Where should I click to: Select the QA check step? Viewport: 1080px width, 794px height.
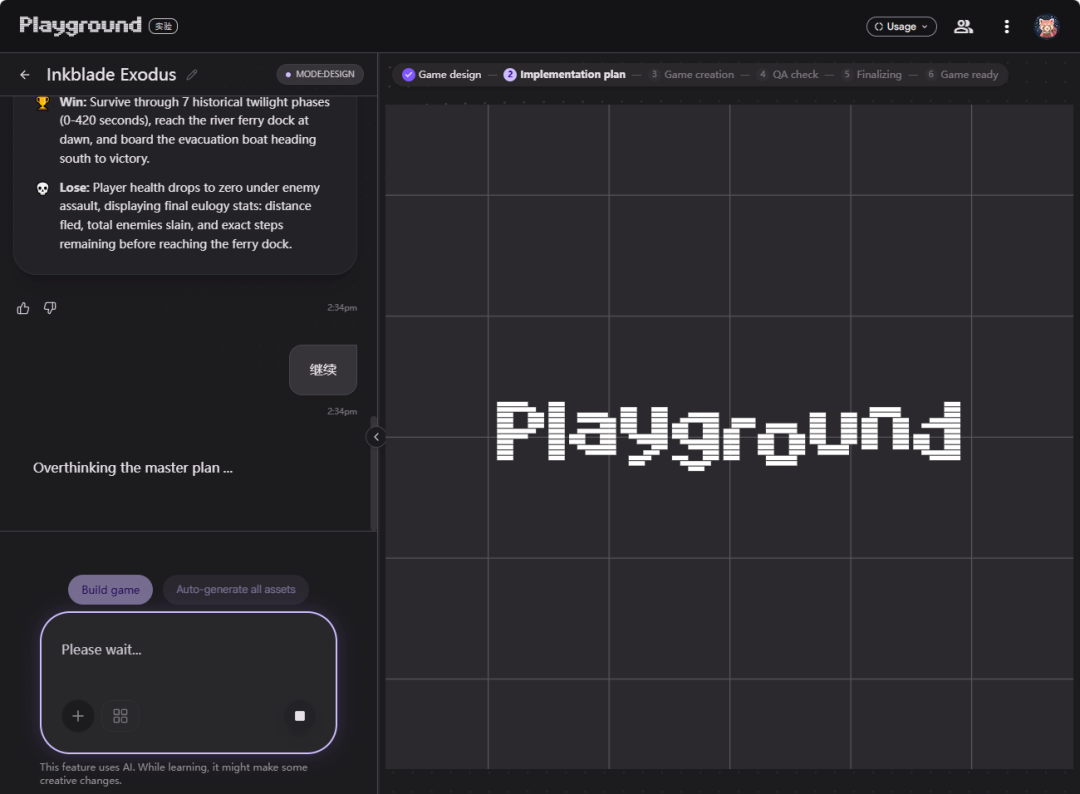[x=788, y=74]
